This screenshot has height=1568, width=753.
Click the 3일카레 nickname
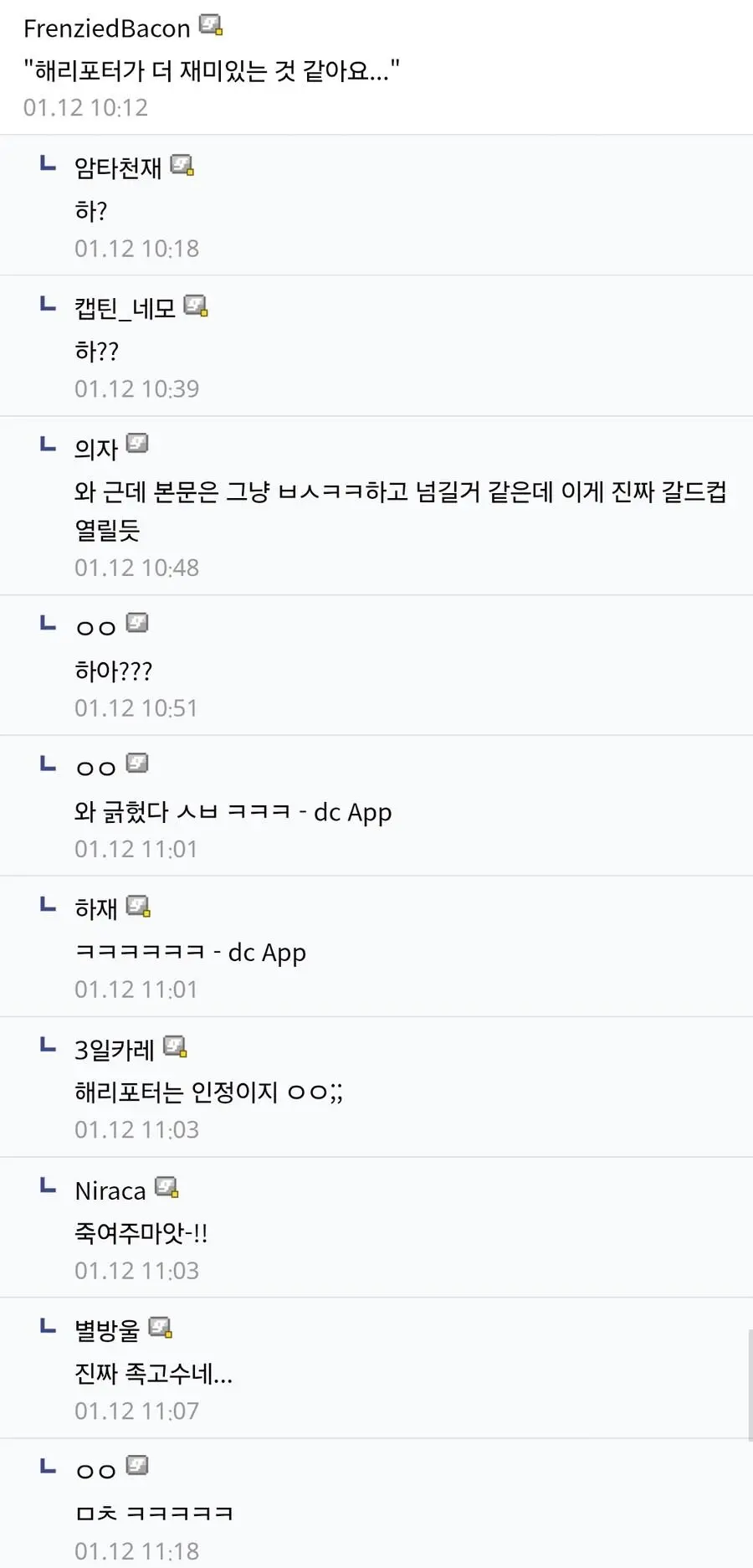[x=115, y=1049]
